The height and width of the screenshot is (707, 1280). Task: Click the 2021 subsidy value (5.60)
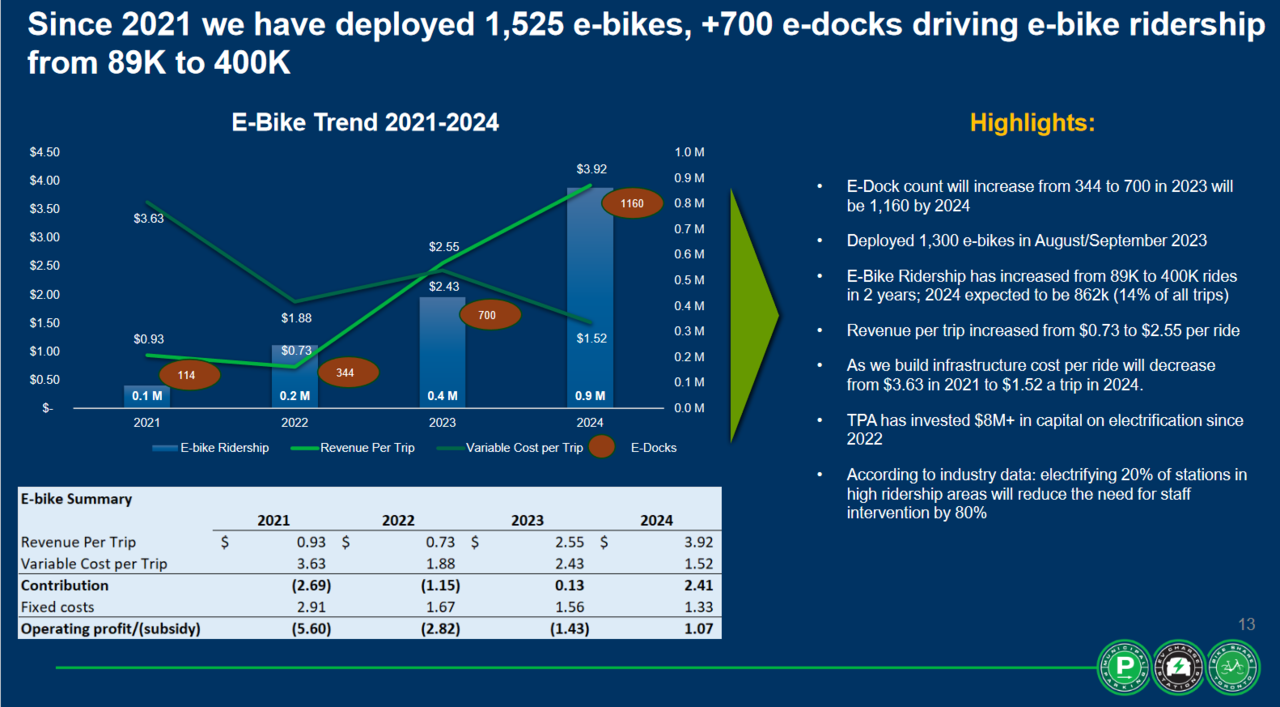coord(309,629)
